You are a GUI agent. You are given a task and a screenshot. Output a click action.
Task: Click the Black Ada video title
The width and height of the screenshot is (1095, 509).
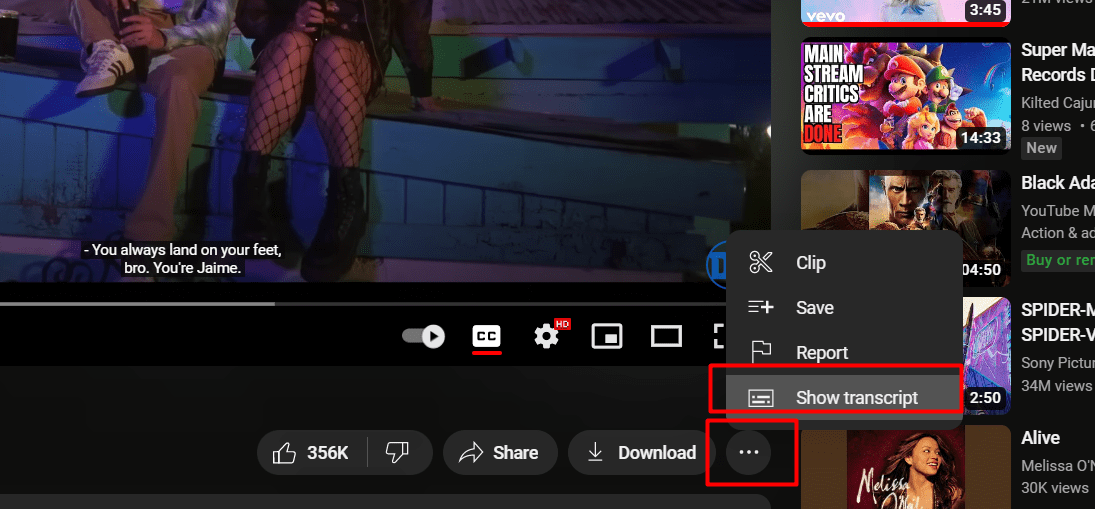[1057, 182]
